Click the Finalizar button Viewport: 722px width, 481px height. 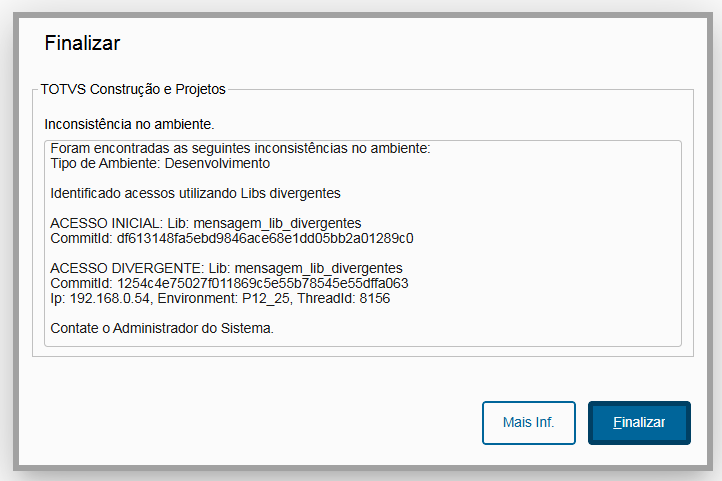click(639, 423)
